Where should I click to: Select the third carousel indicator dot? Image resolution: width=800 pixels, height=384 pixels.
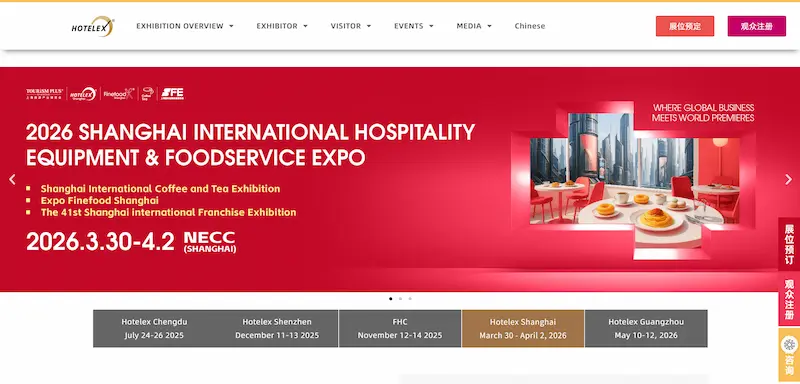click(x=410, y=299)
